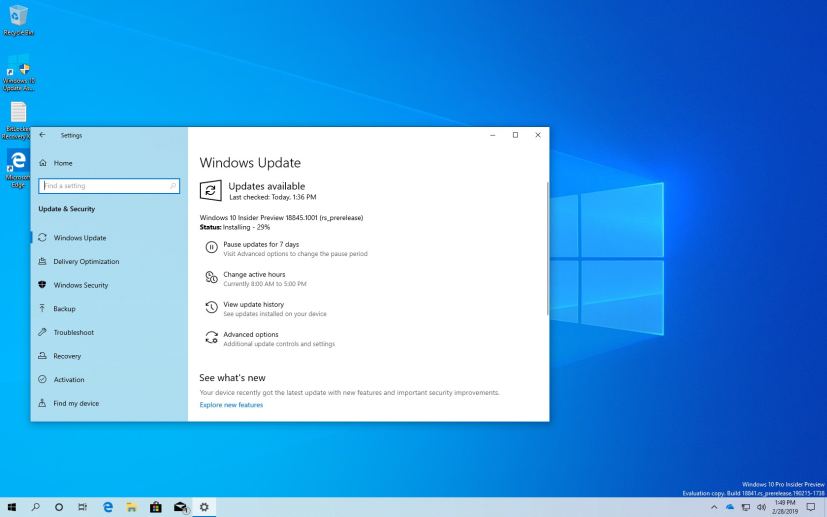Click the OneDrive cloud tray icon
This screenshot has width=827, height=517.
[730, 507]
